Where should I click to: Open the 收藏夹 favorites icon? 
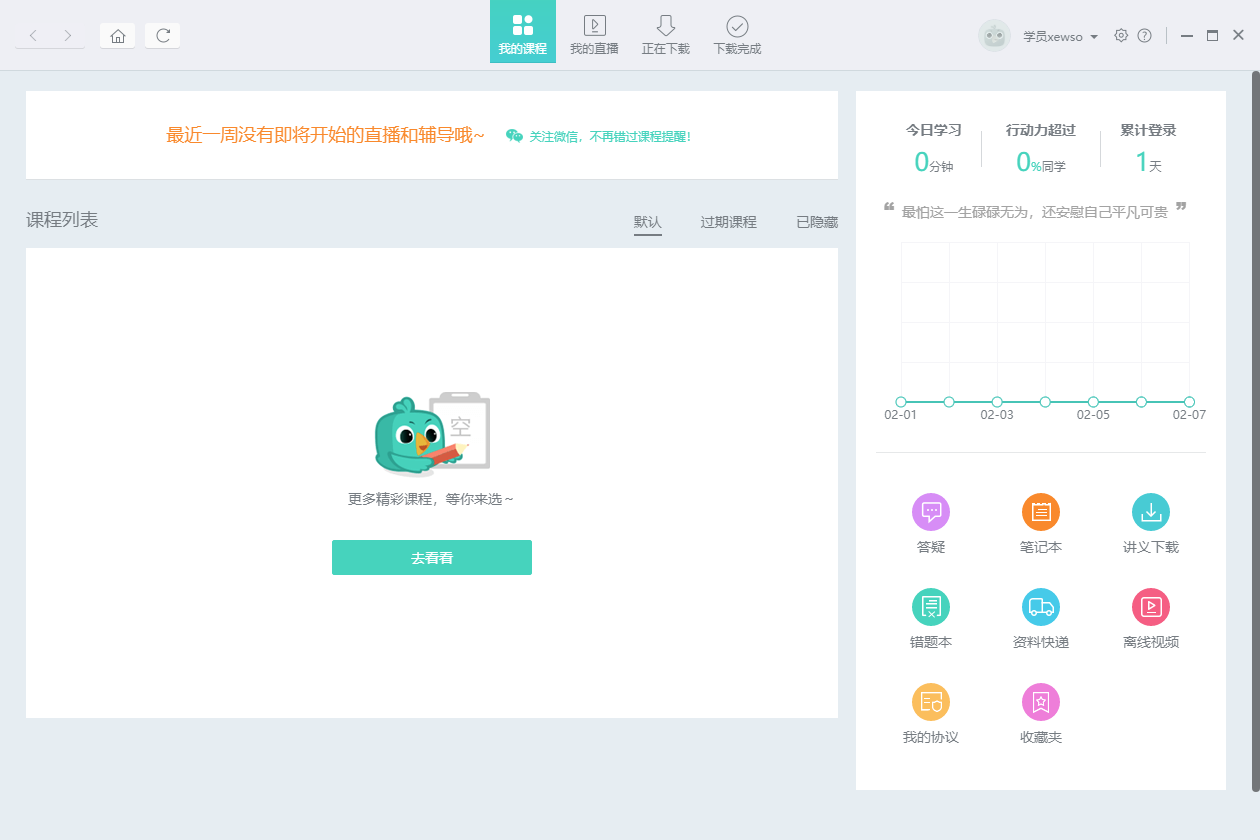click(x=1040, y=702)
